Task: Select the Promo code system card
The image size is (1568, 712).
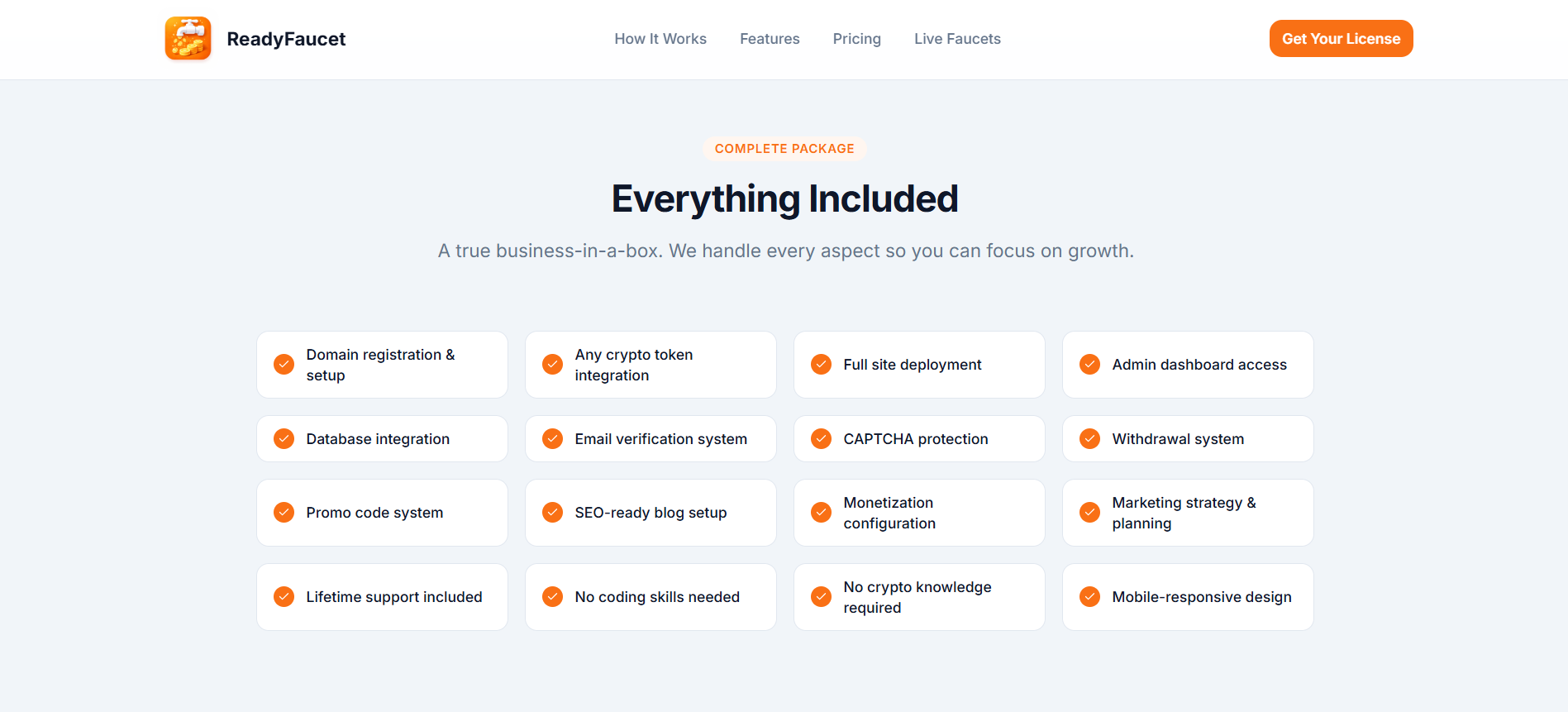Action: pyautogui.click(x=382, y=512)
